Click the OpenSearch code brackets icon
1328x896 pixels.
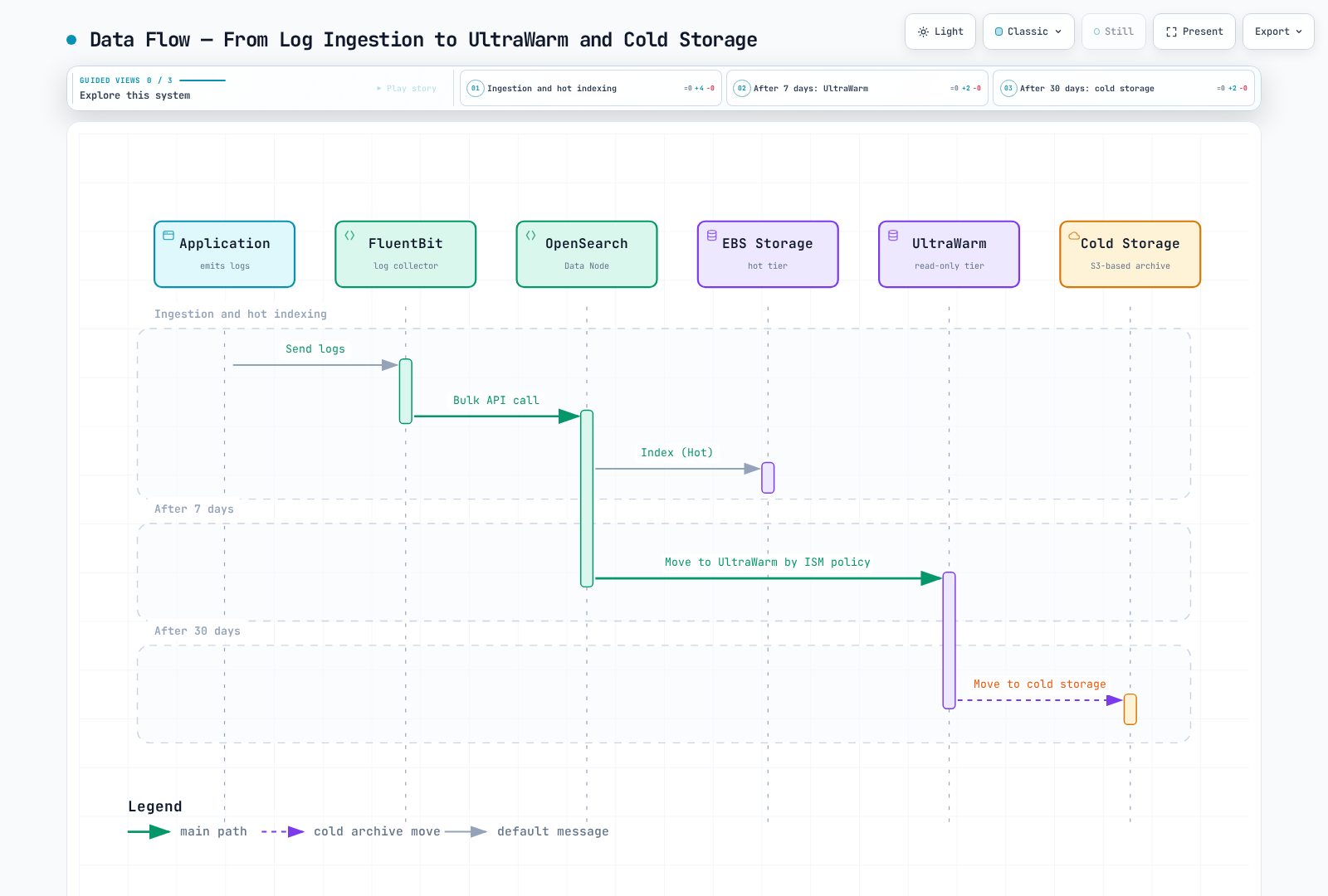[530, 236]
